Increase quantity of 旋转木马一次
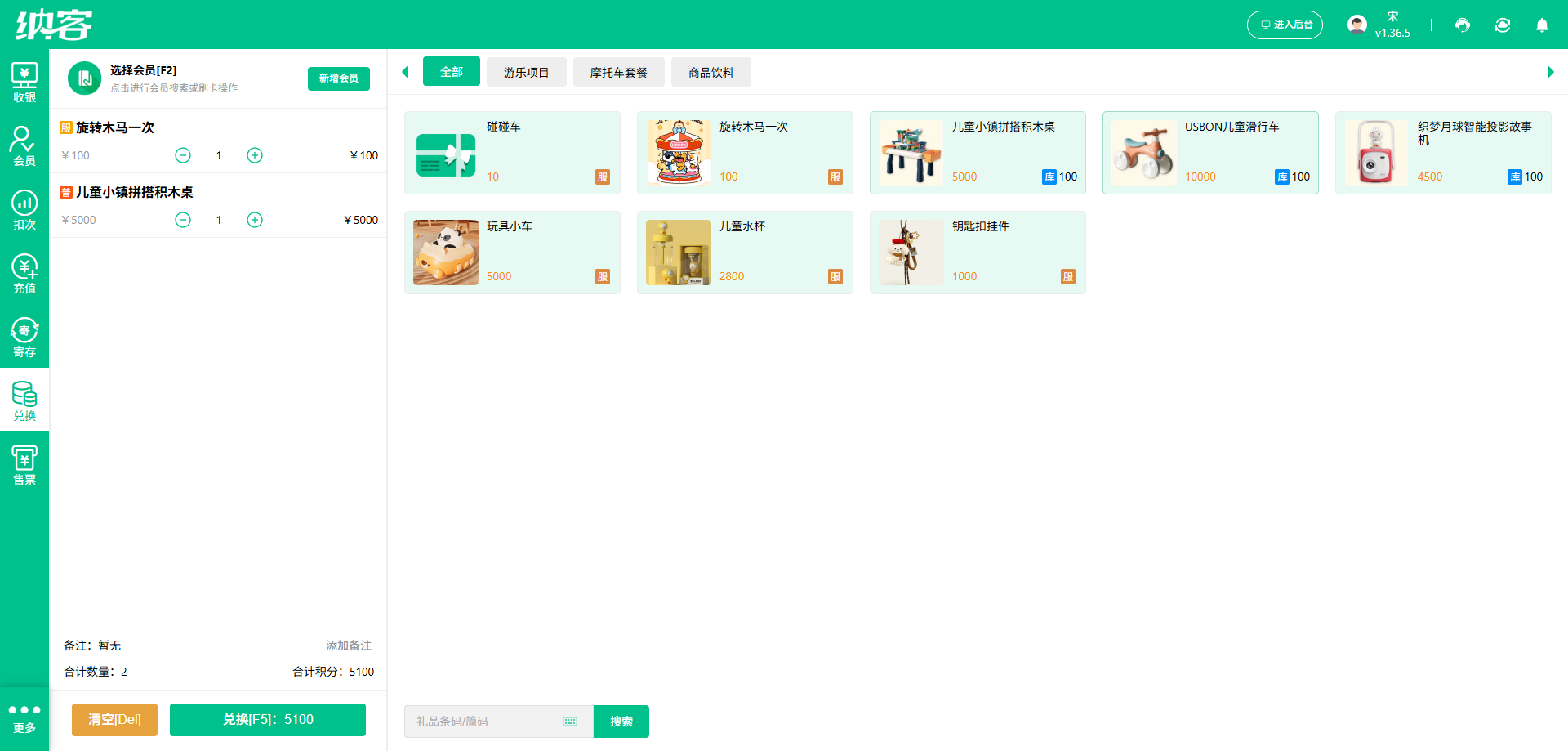Image resolution: width=1568 pixels, height=751 pixels. (x=255, y=155)
